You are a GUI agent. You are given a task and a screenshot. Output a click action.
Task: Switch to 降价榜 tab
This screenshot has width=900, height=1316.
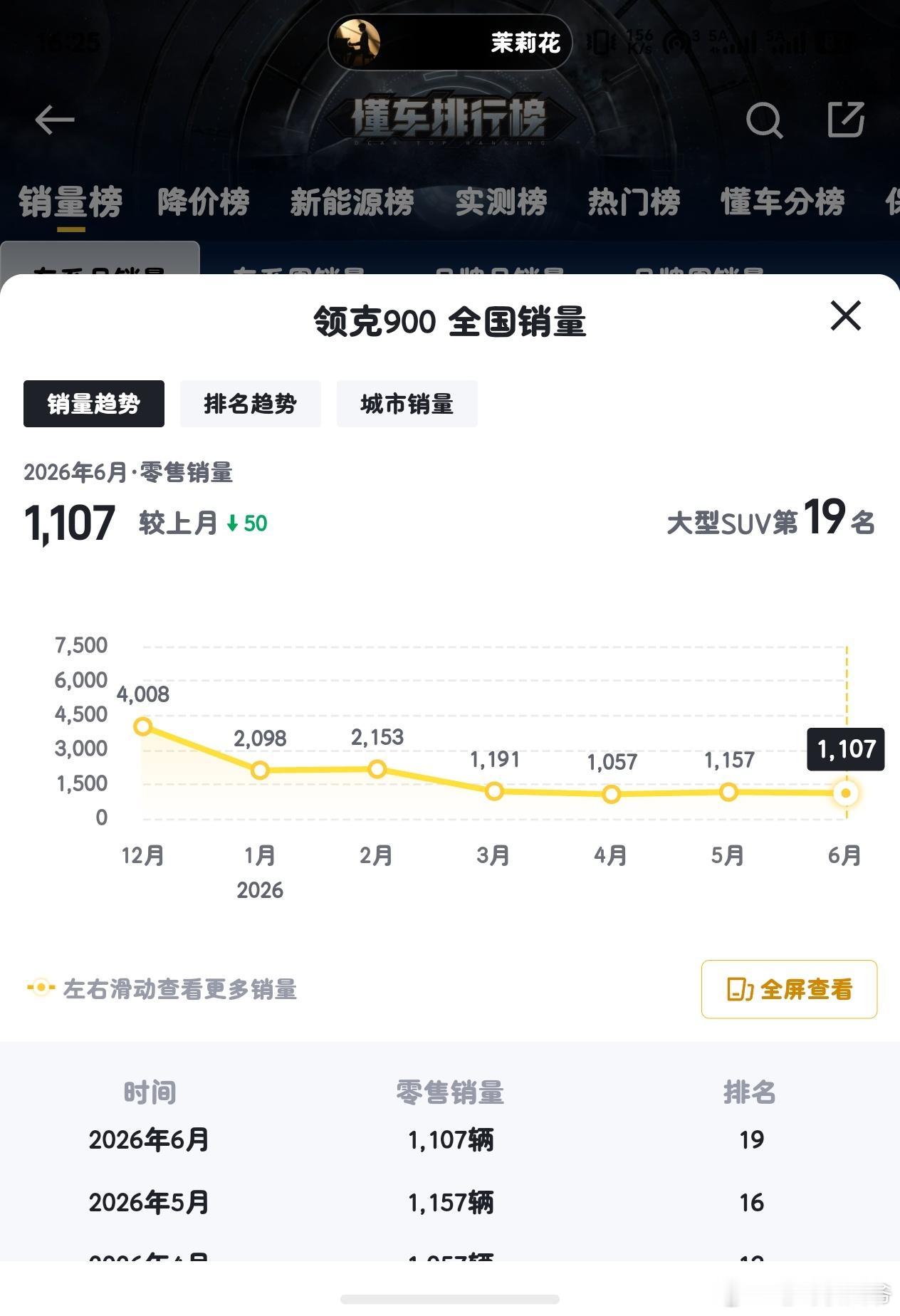tap(204, 202)
